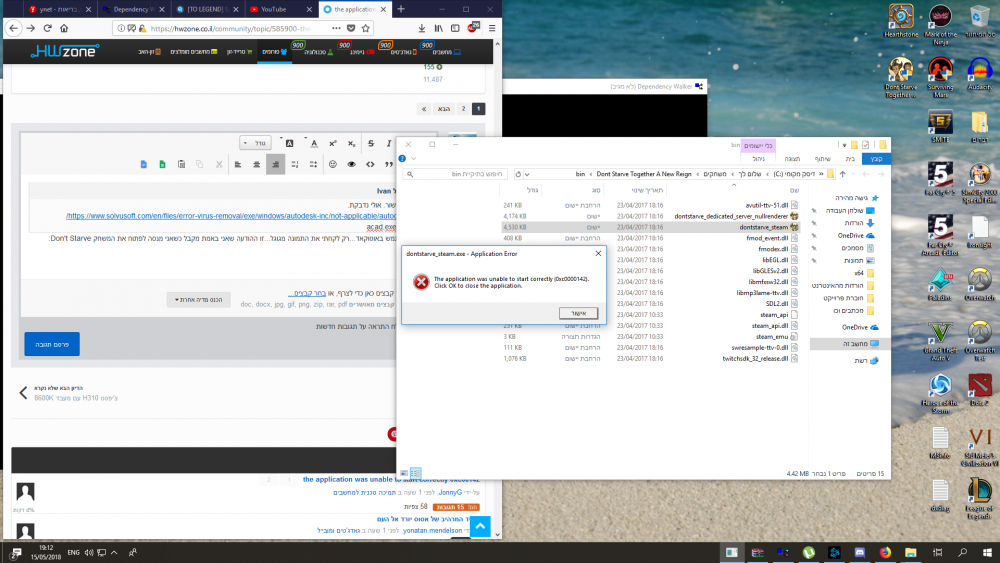Open the Application Tools tab in Explorer
This screenshot has width=1000, height=563.
(758, 145)
